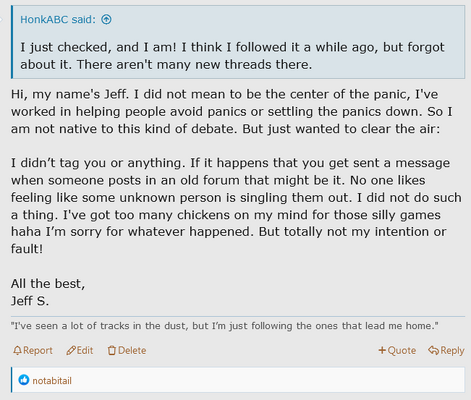Click the pencil icon for Edit

pyautogui.click(x=71, y=350)
